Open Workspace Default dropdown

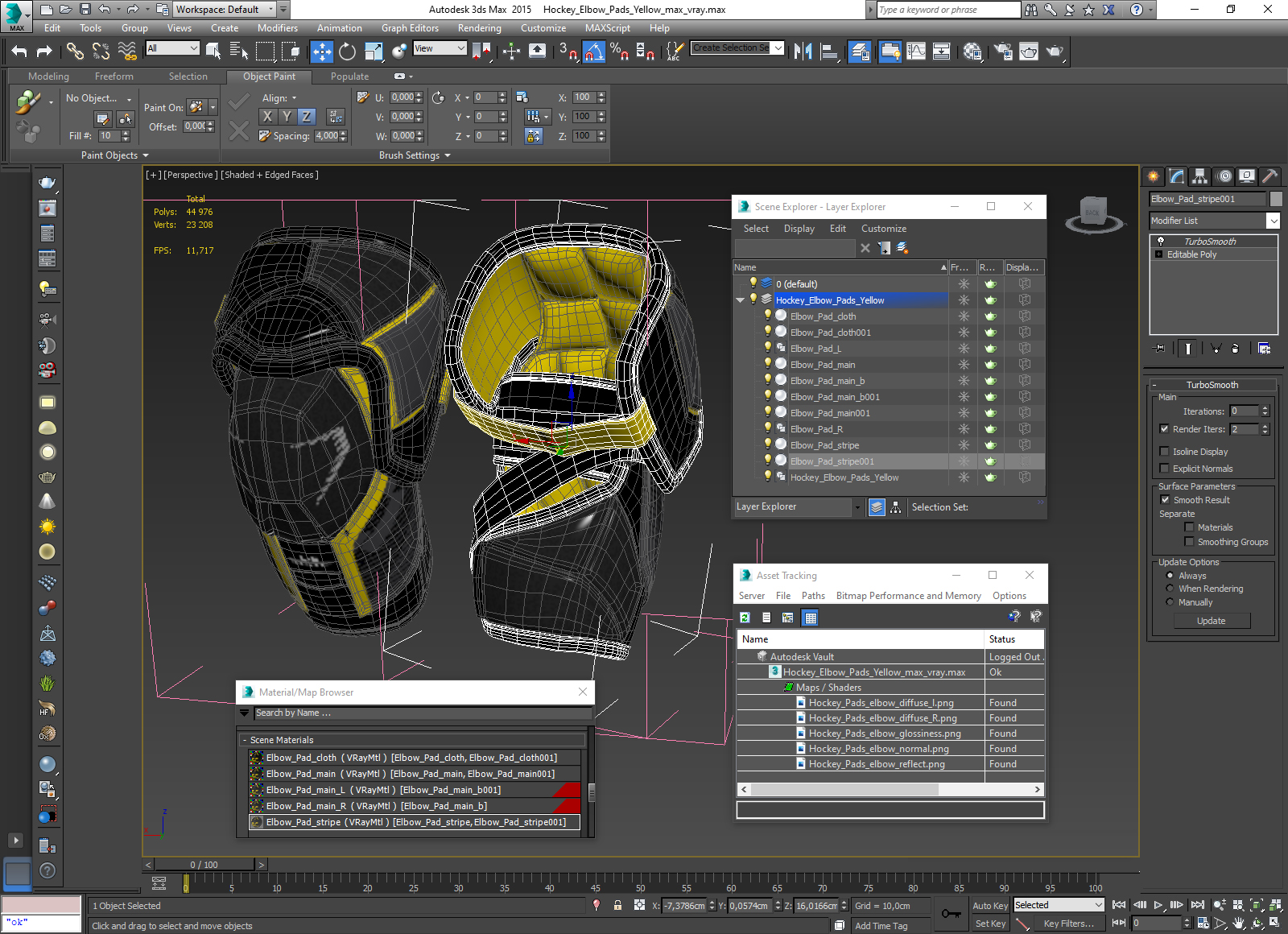tap(270, 10)
